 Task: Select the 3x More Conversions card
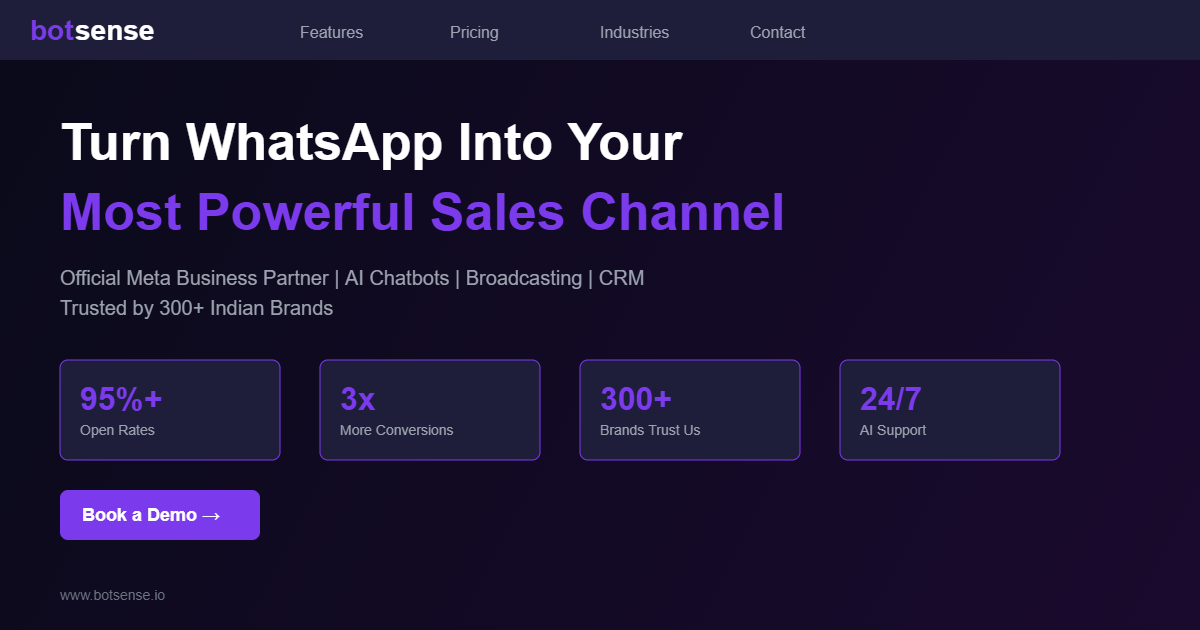[x=430, y=410]
